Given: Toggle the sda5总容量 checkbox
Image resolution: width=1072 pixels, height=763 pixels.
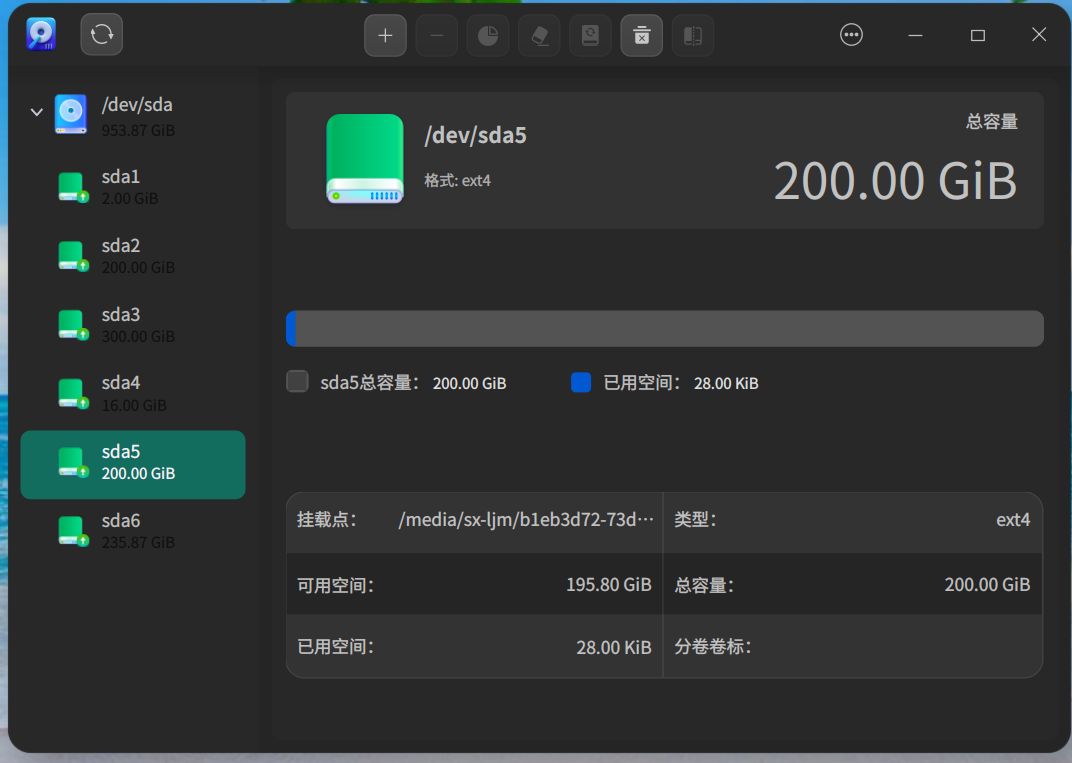Looking at the screenshot, I should (x=297, y=381).
